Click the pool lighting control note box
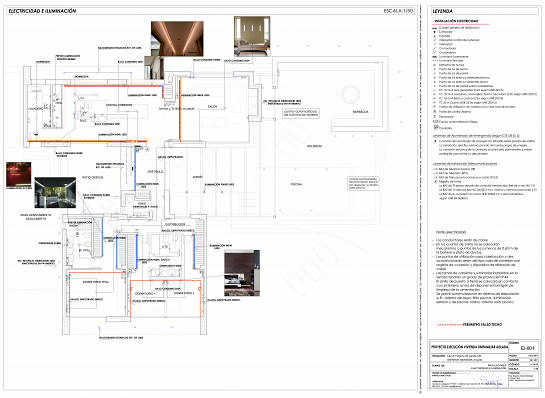The width and height of the screenshot is (545, 398). point(364,183)
